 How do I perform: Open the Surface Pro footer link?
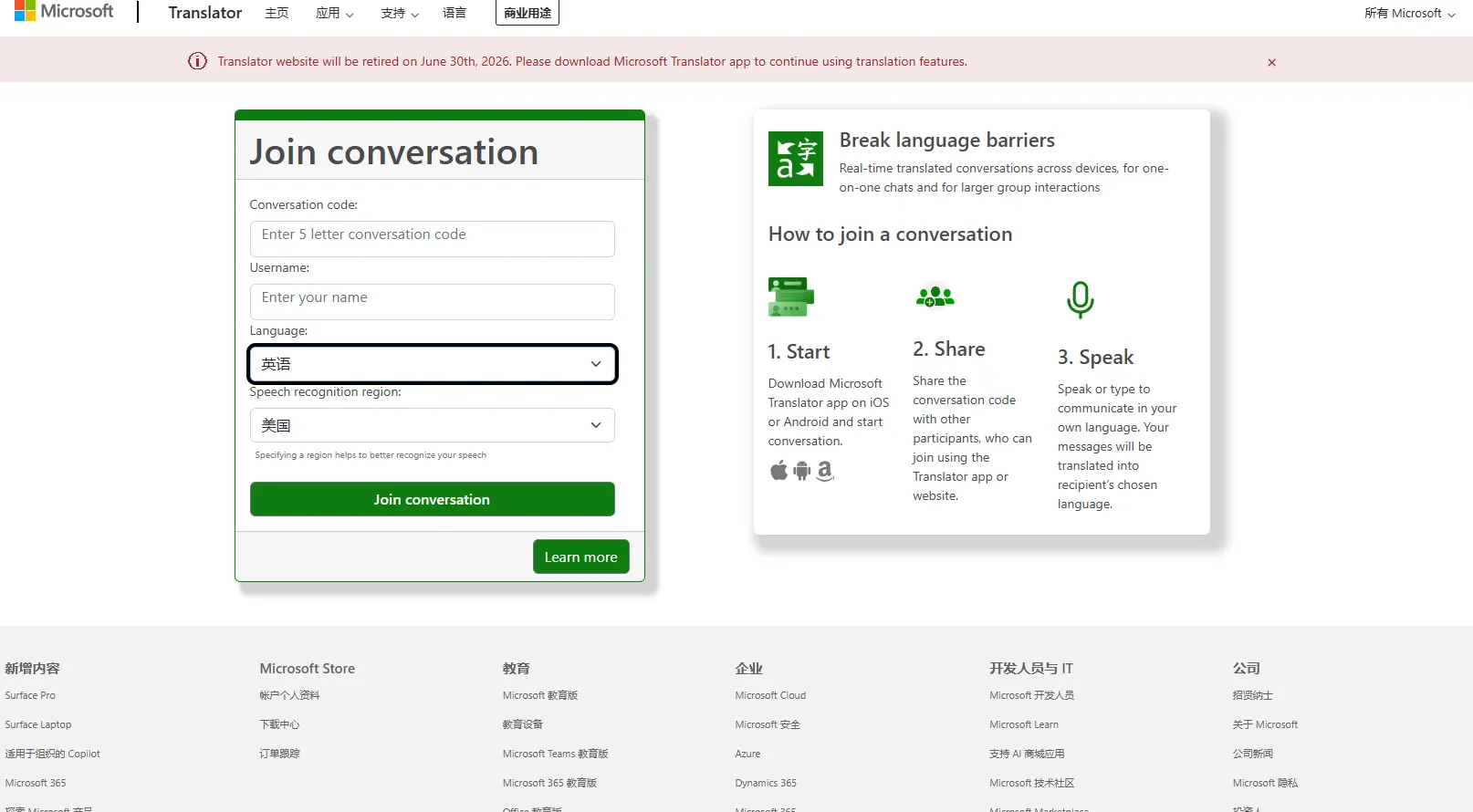coord(30,695)
